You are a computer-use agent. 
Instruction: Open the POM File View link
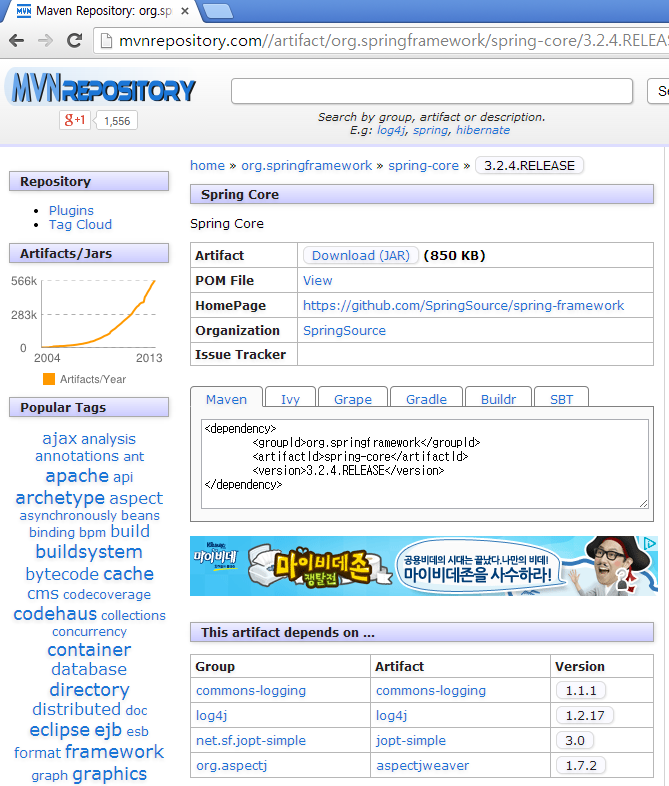[317, 280]
